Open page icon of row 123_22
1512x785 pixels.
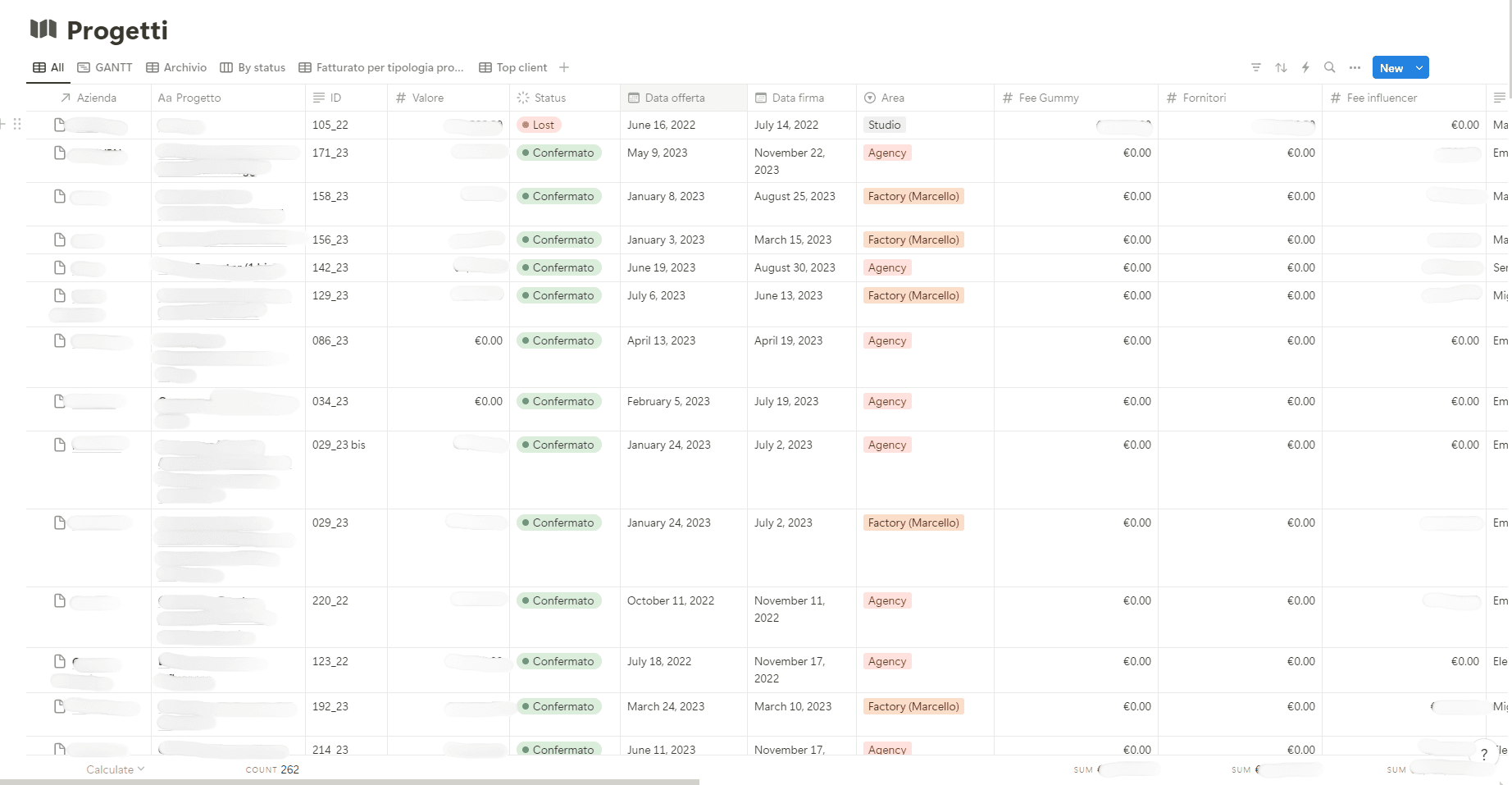[59, 661]
